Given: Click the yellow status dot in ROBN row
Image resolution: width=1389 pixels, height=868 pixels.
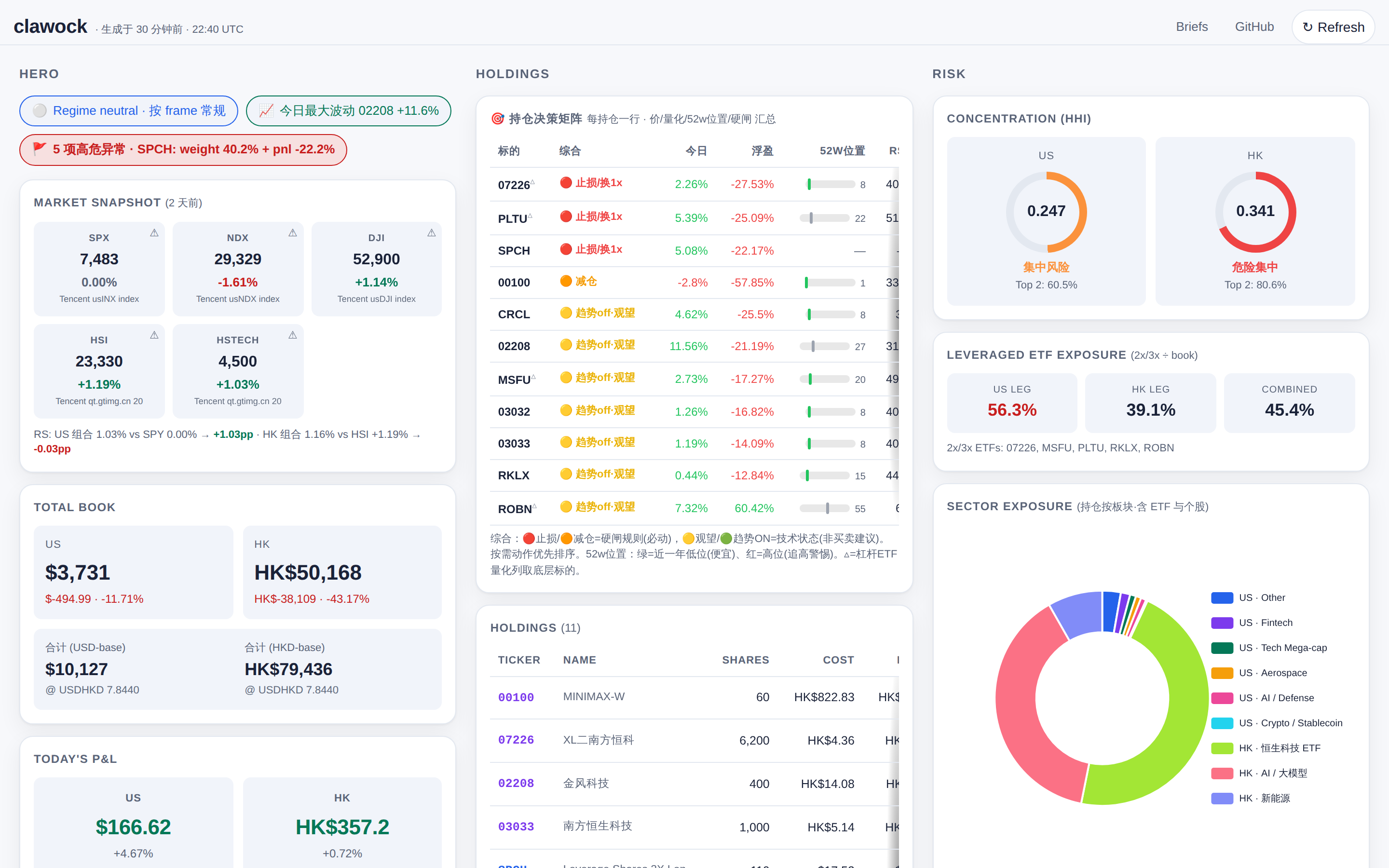Looking at the screenshot, I should point(566,506).
